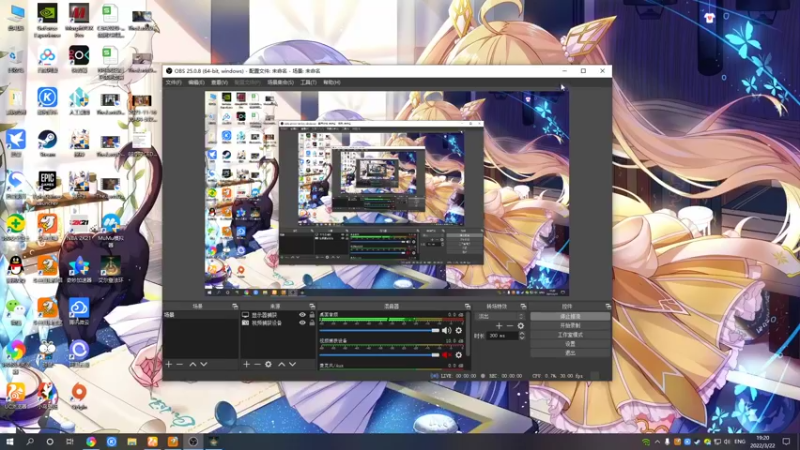Screen dimensions: 800x450
Task: Pop out the Controls dock panel
Action: [x=608, y=306]
